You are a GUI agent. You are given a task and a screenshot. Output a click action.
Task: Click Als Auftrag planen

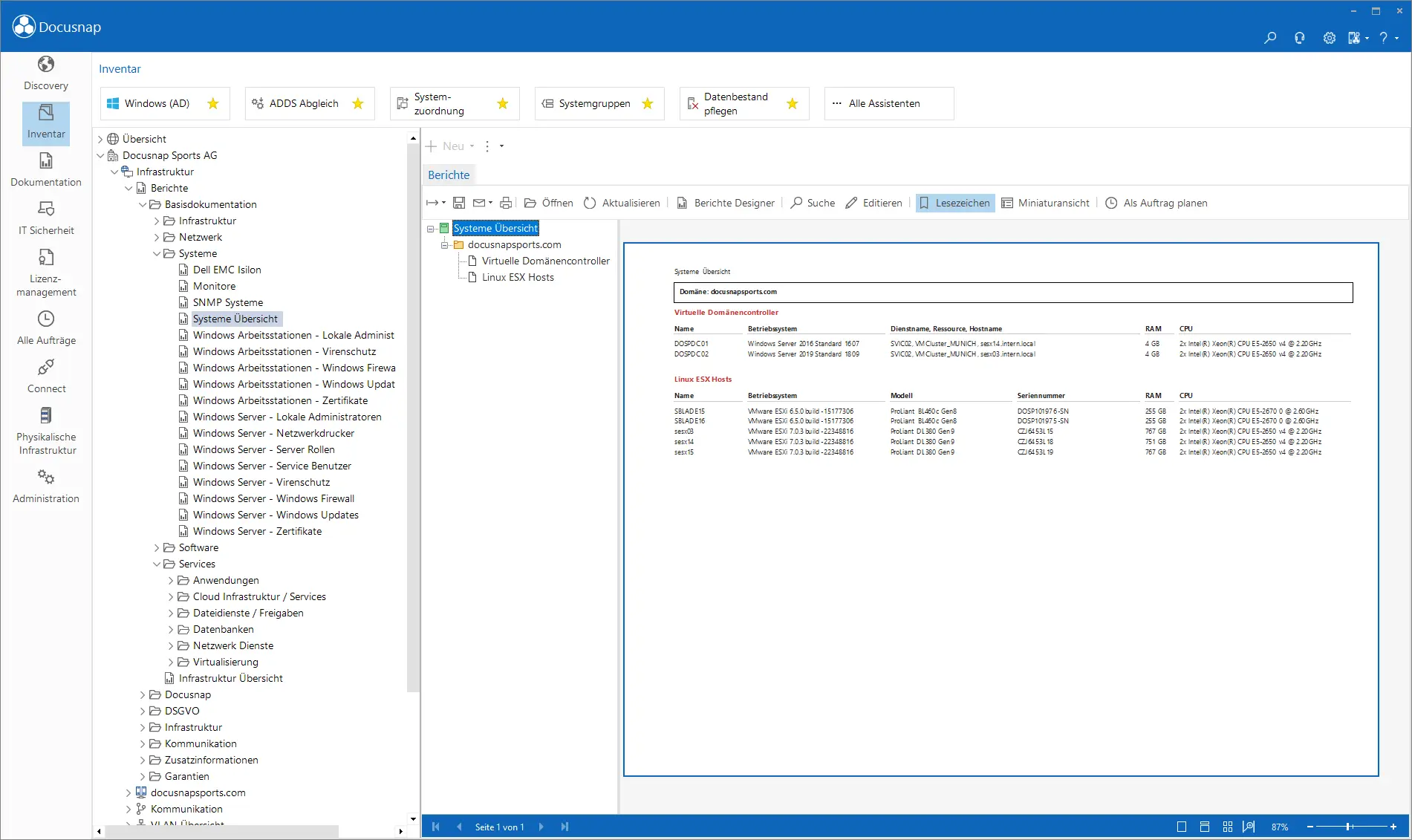1156,203
